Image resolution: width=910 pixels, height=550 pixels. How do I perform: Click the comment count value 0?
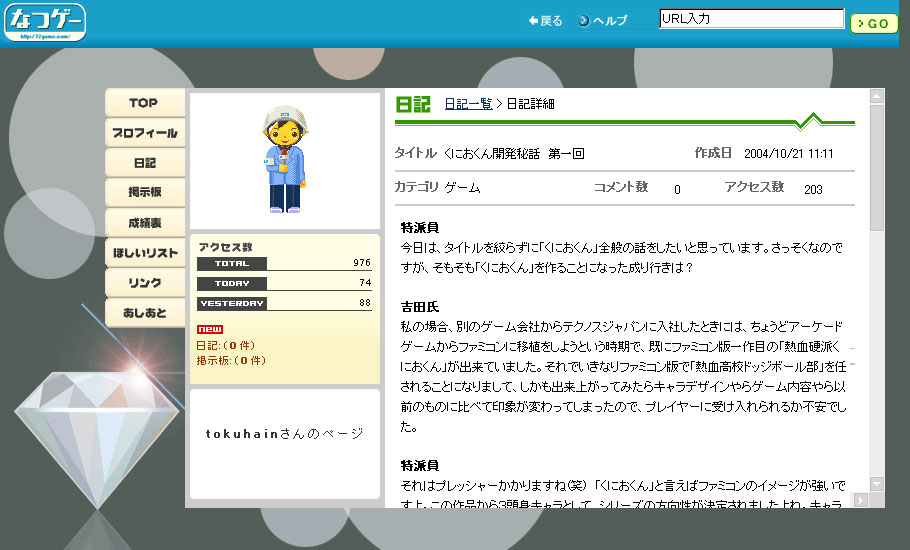[677, 189]
